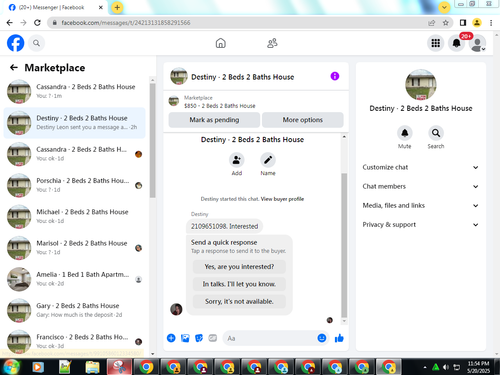Click the Add people icon in chat

[x=237, y=160]
